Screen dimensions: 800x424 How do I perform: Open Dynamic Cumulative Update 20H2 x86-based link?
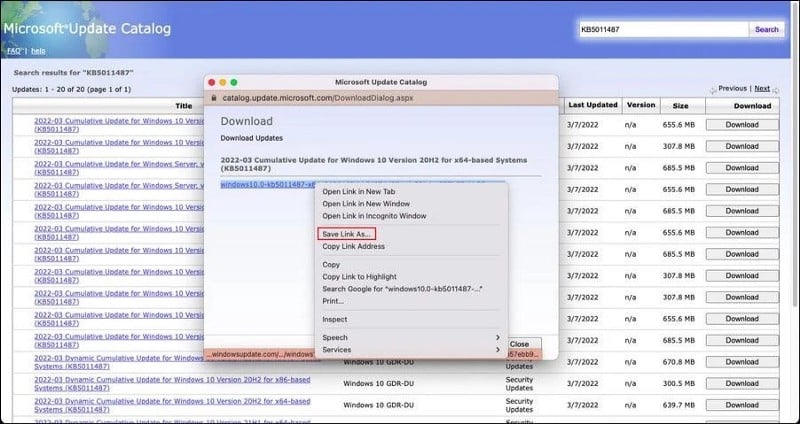tap(172, 384)
